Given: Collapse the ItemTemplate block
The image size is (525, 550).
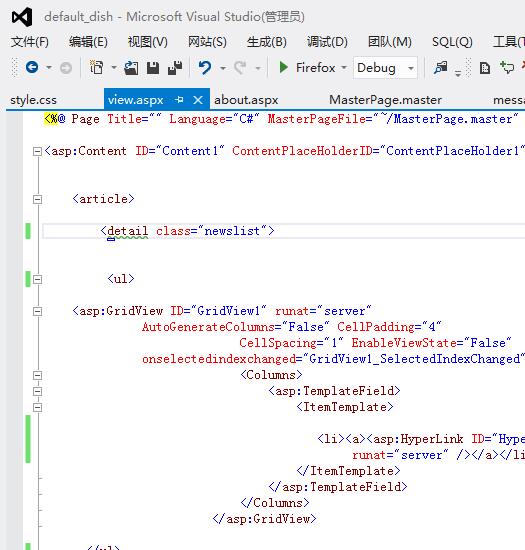Looking at the screenshot, I should click(37, 407).
